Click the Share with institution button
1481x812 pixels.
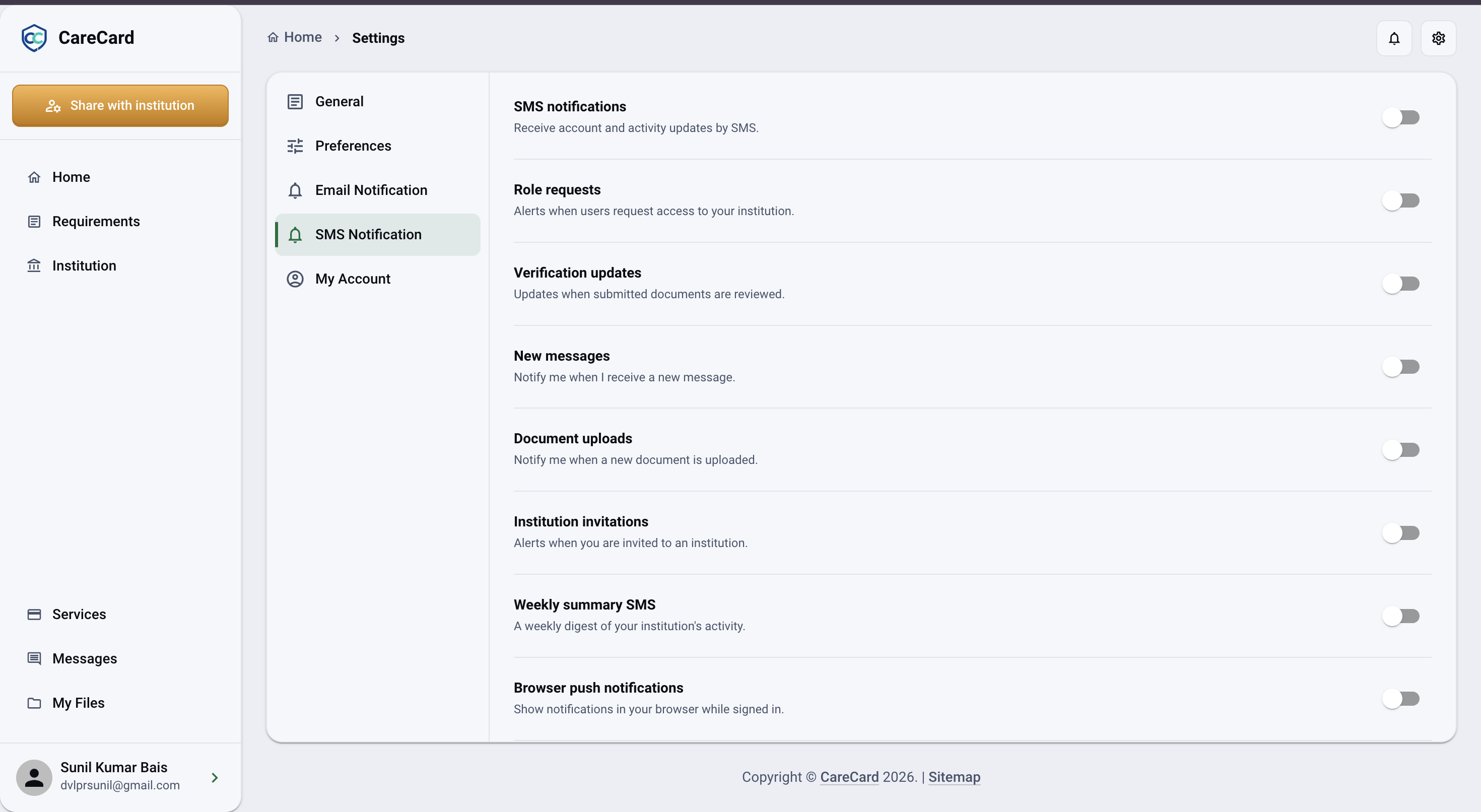[x=120, y=106]
